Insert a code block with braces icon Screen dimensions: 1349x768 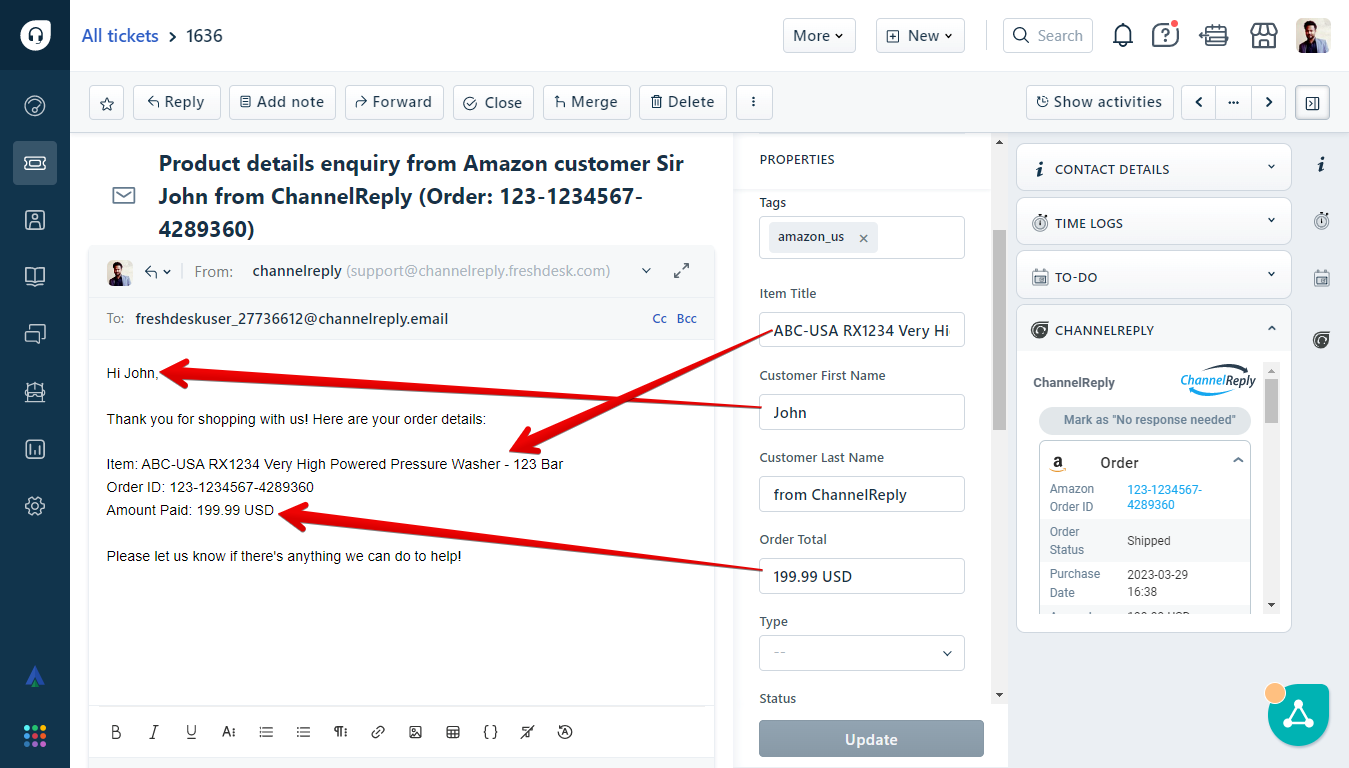[490, 732]
